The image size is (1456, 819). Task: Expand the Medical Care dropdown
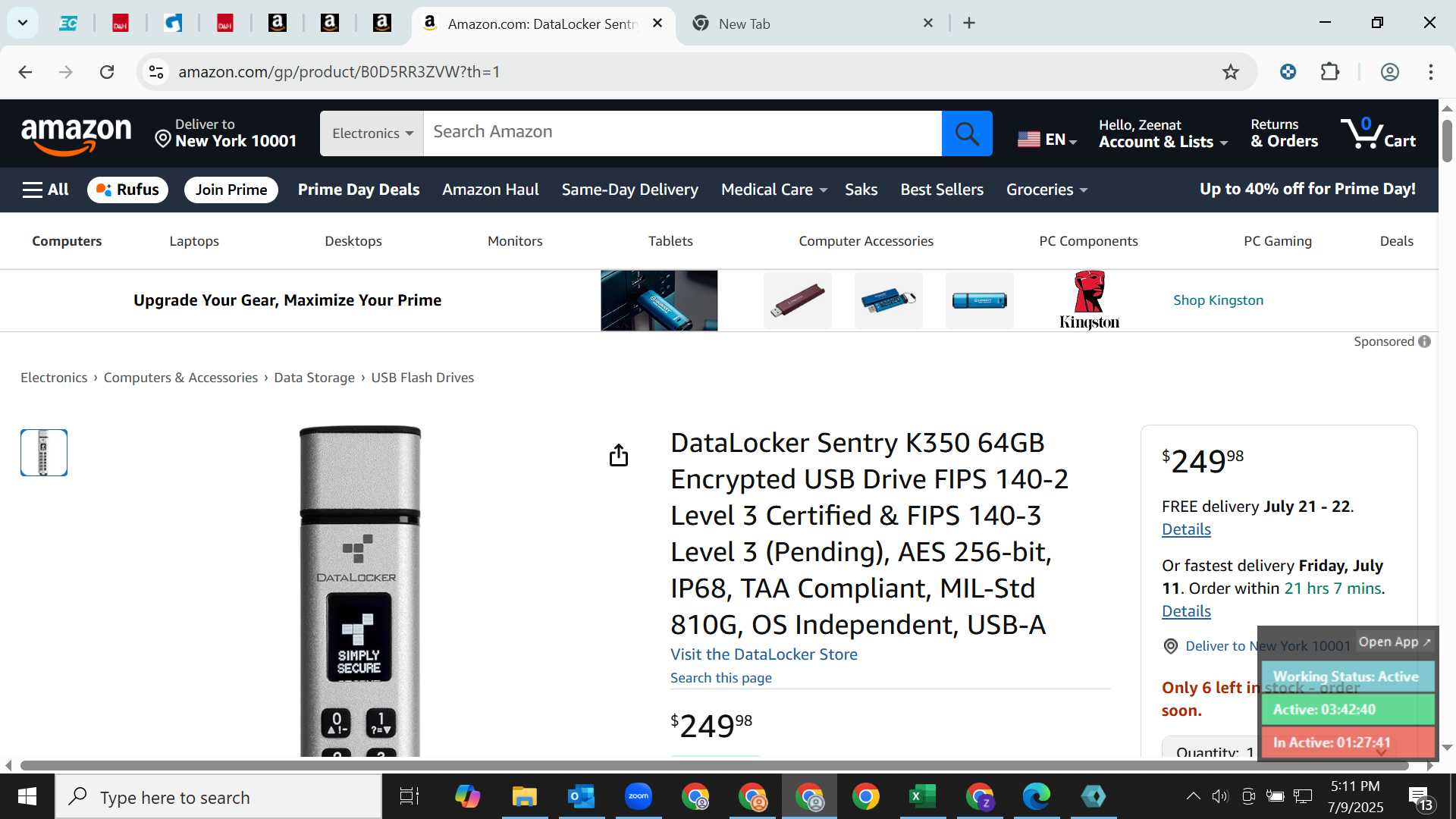pos(773,190)
